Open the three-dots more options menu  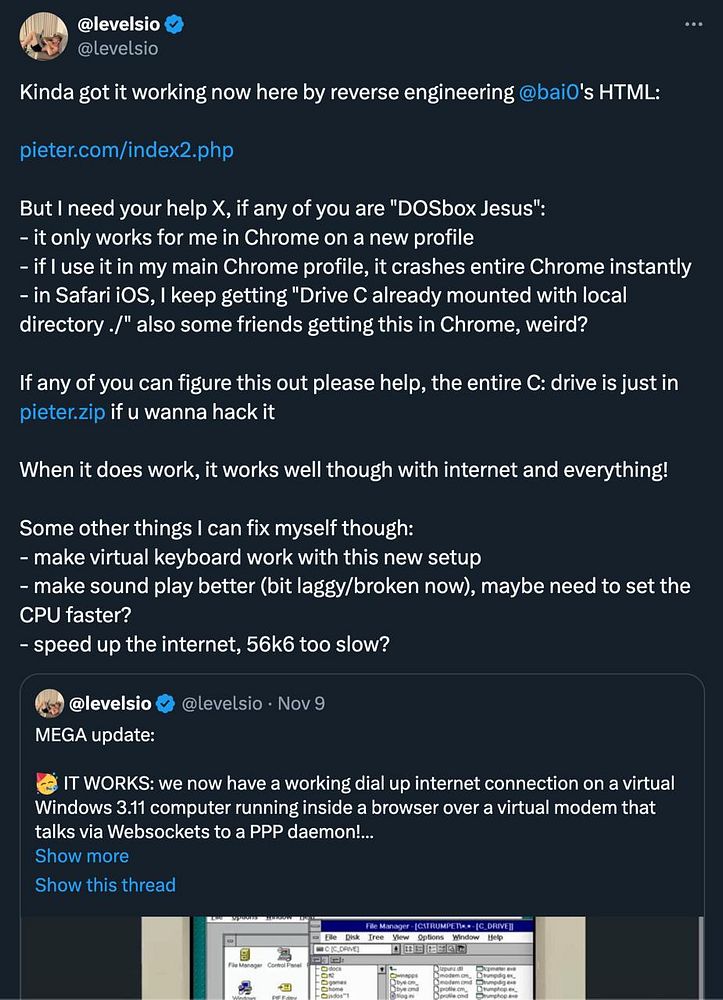pos(692,22)
